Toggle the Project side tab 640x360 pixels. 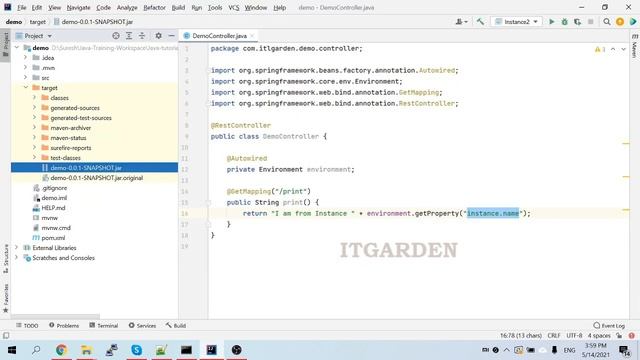[5, 45]
